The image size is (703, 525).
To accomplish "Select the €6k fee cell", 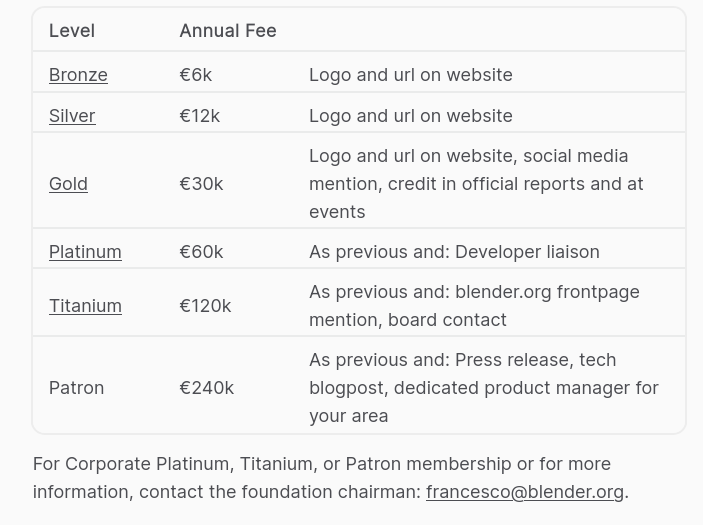I will point(195,75).
